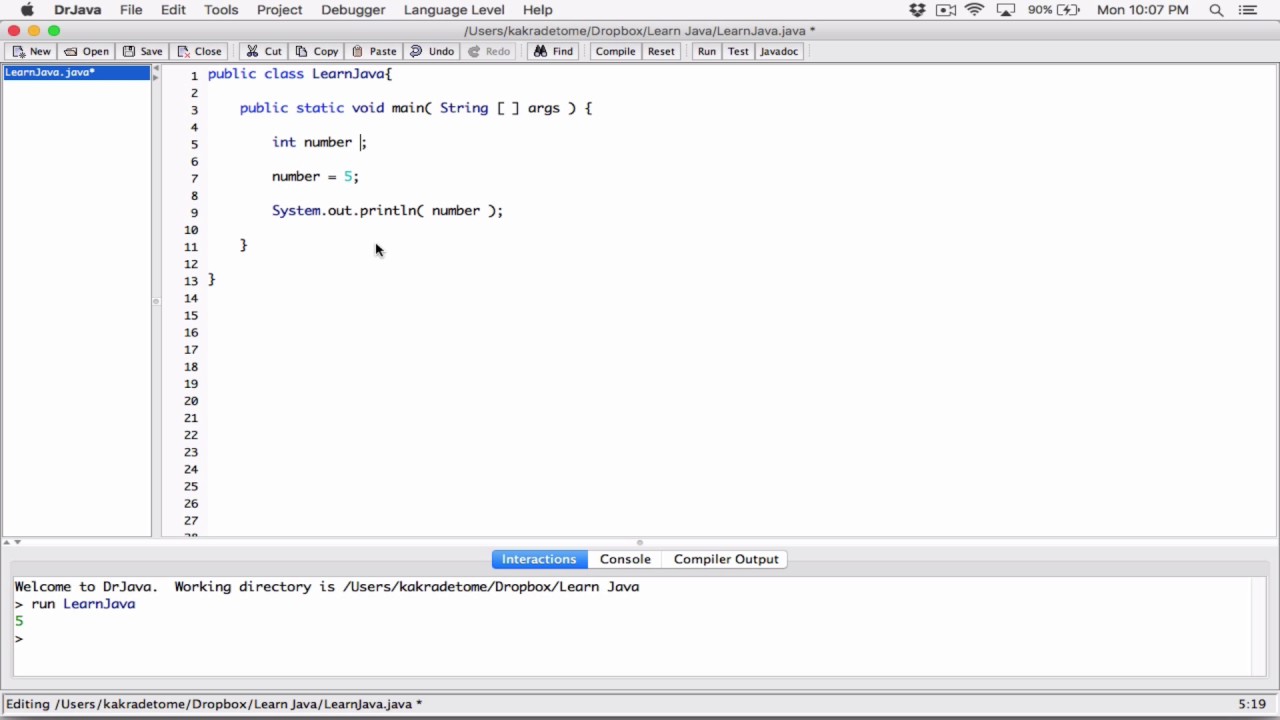
Task: Undo the last edit via Undo button
Action: [x=432, y=51]
